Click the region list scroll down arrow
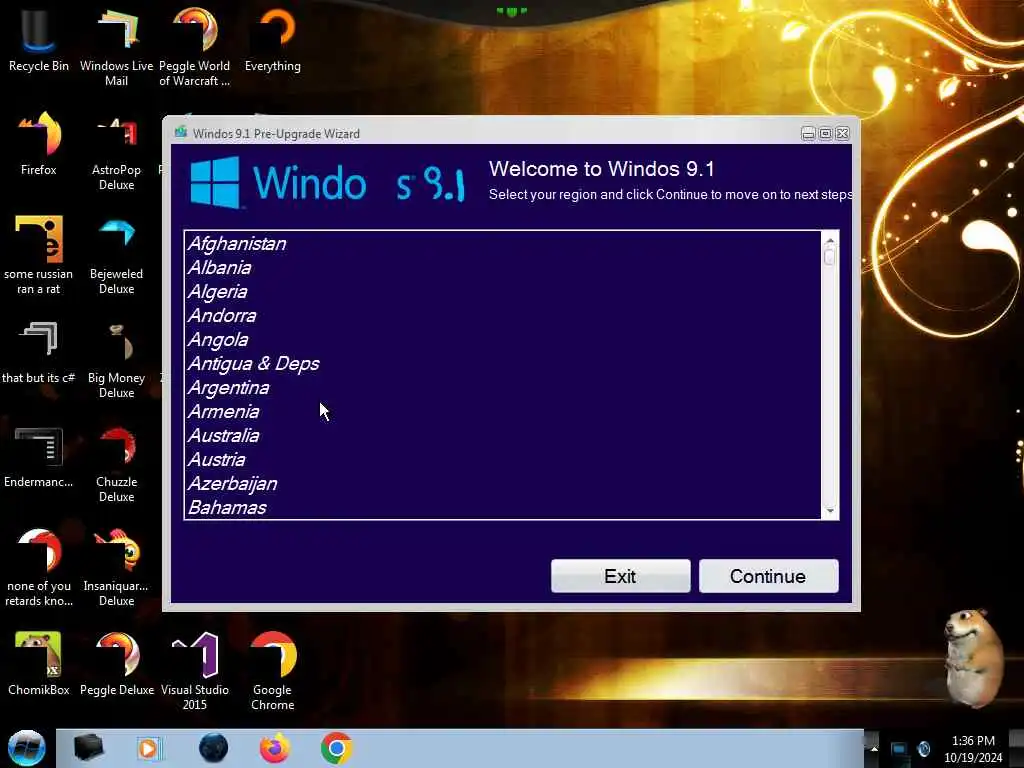1024x768 pixels. 830,511
